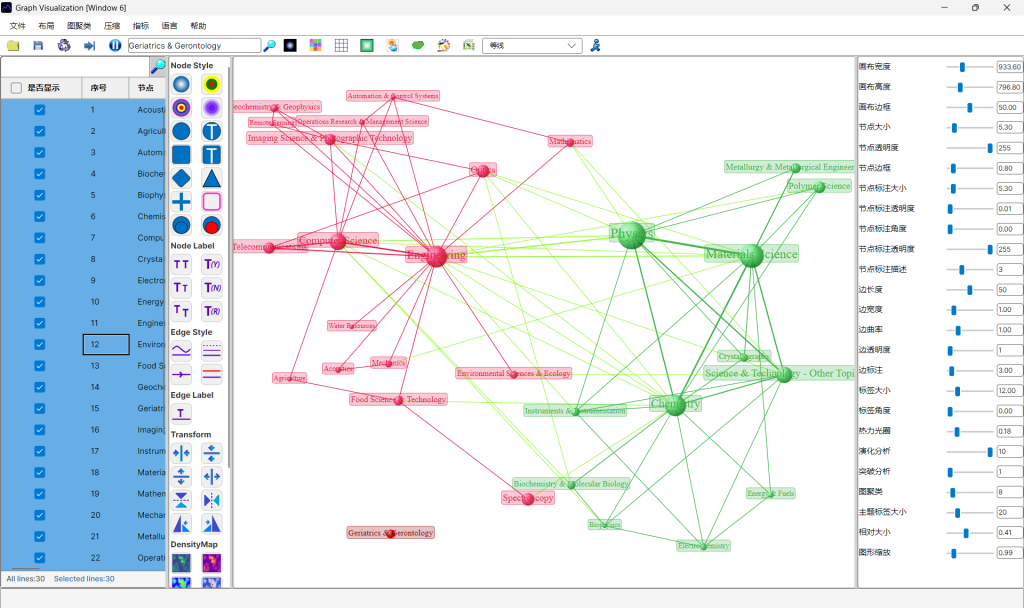Image resolution: width=1024 pixels, height=608 pixels.
Task: Open file with the folder icon
Action: (x=13, y=46)
